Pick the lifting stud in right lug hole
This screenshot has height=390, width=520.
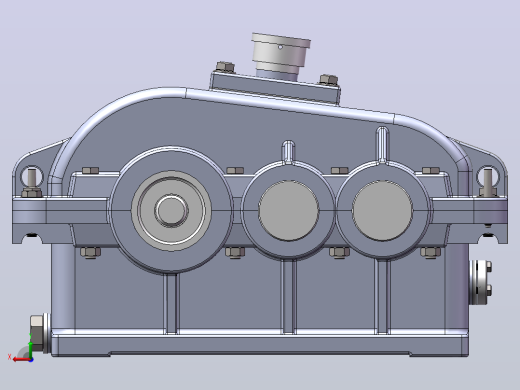(x=487, y=183)
